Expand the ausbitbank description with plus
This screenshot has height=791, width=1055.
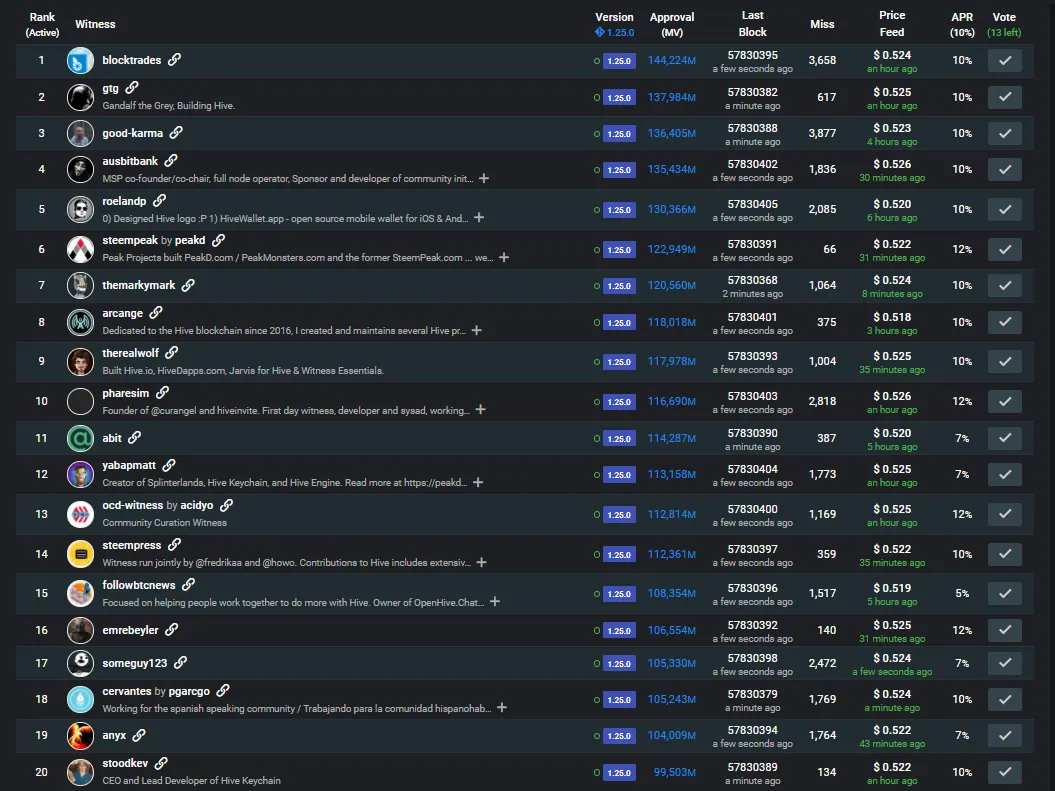click(x=484, y=179)
